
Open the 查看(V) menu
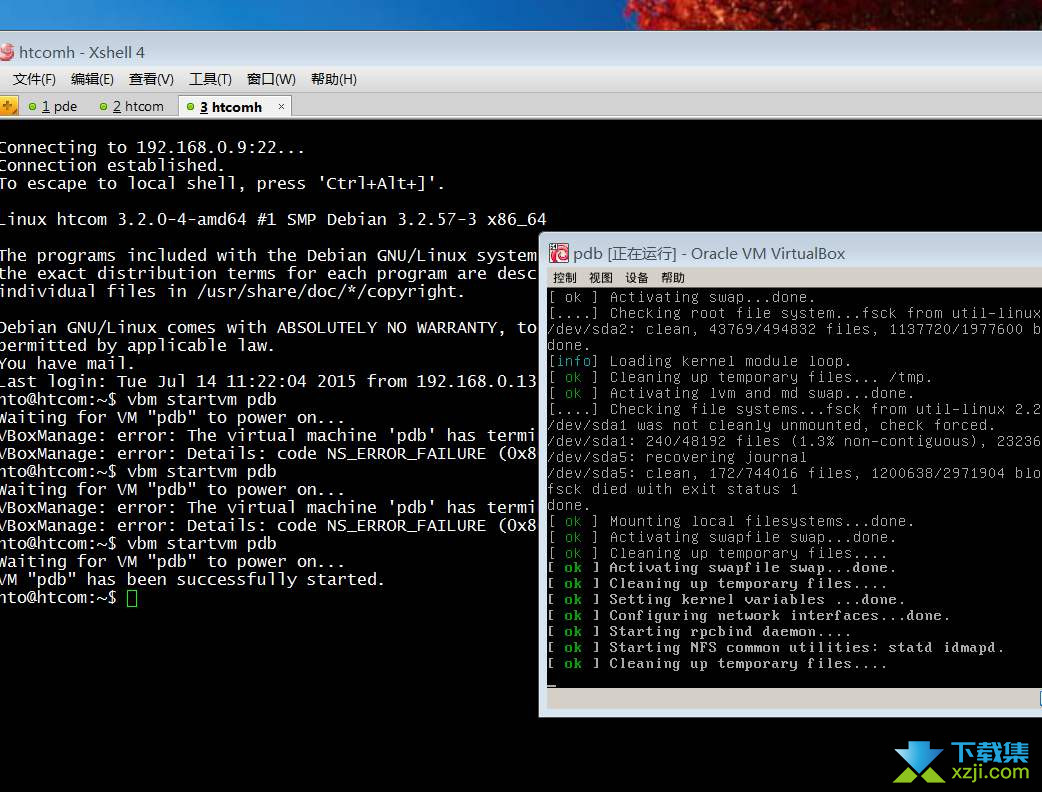tap(151, 80)
